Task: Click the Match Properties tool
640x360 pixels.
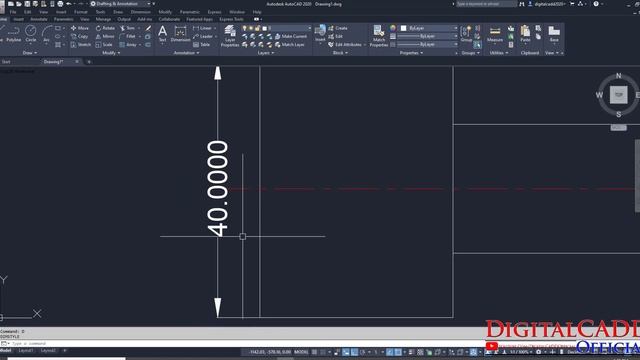Action: (379, 36)
